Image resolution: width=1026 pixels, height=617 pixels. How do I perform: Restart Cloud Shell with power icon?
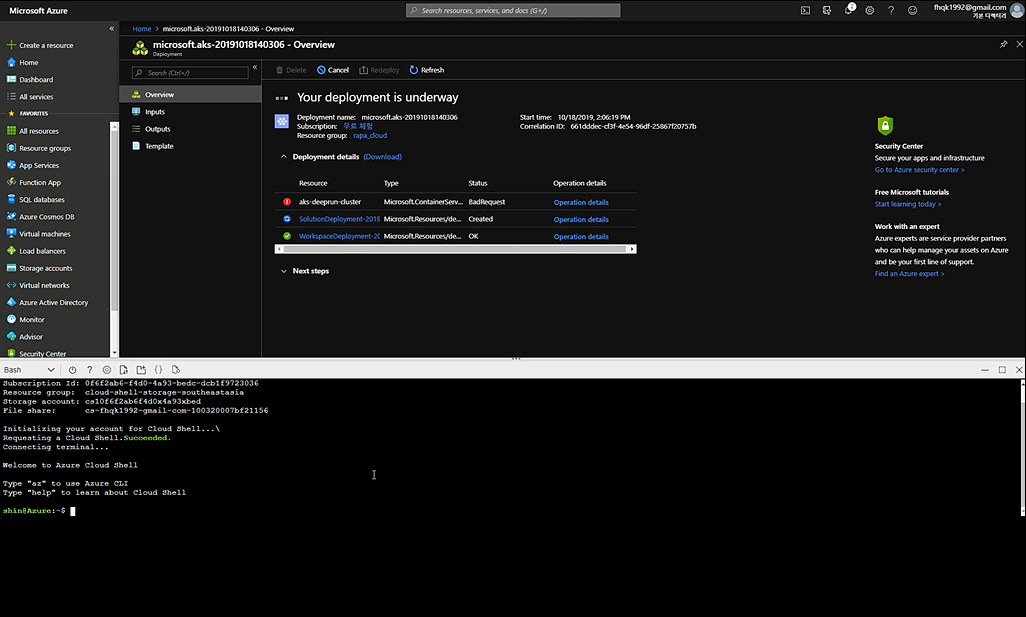tap(73, 370)
